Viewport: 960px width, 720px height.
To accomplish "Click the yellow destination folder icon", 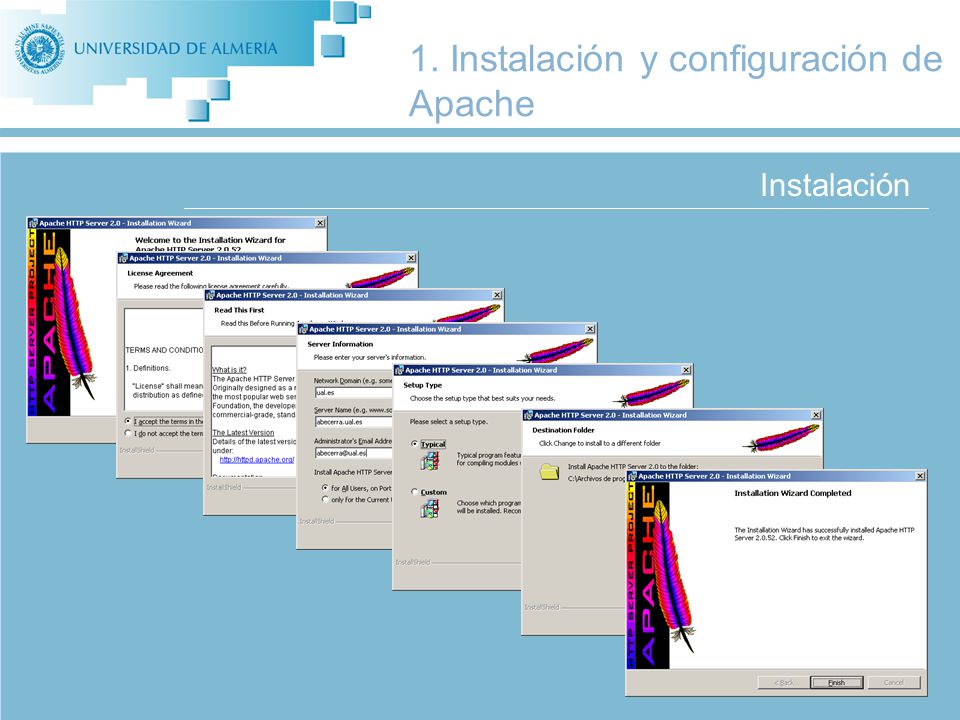I will tap(549, 471).
